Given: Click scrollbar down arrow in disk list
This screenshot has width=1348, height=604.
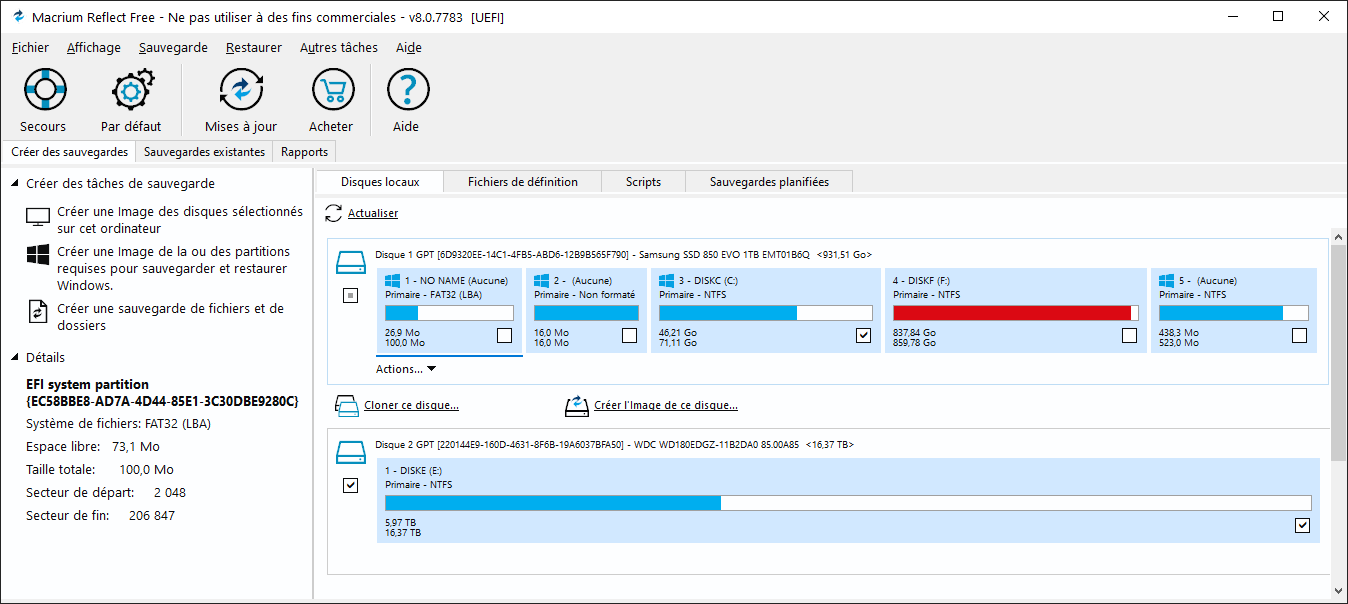Looking at the screenshot, I should pyautogui.click(x=1338, y=592).
